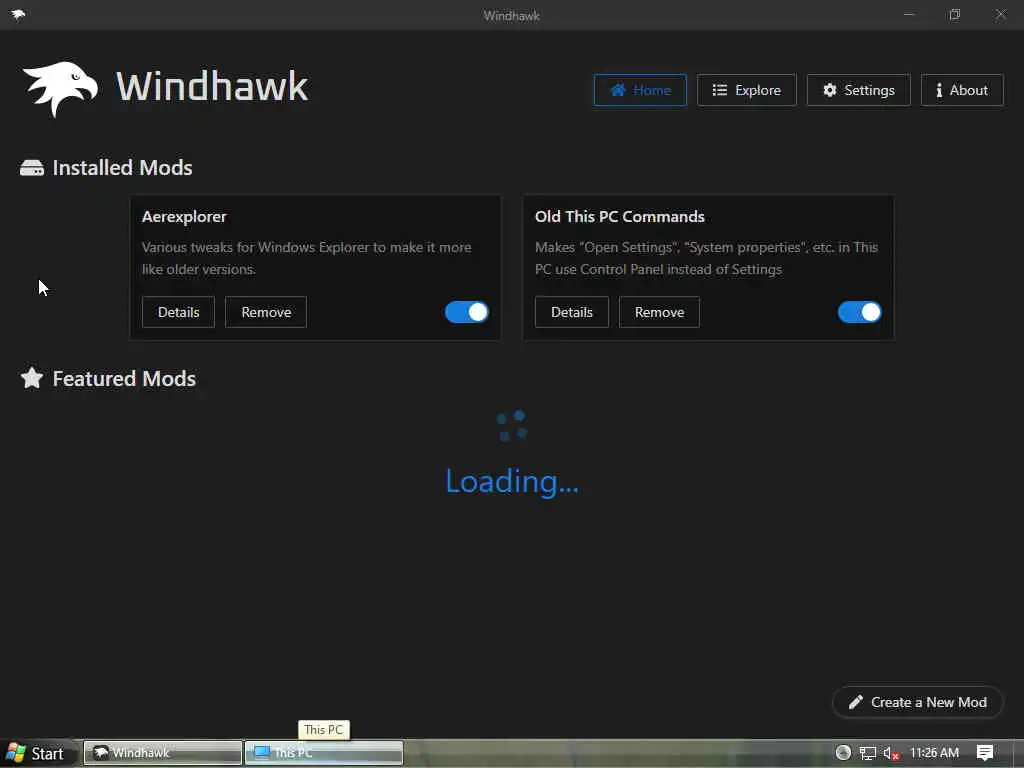This screenshot has width=1024, height=768.
Task: Disable the Old This PC Commands toggle
Action: pos(859,312)
